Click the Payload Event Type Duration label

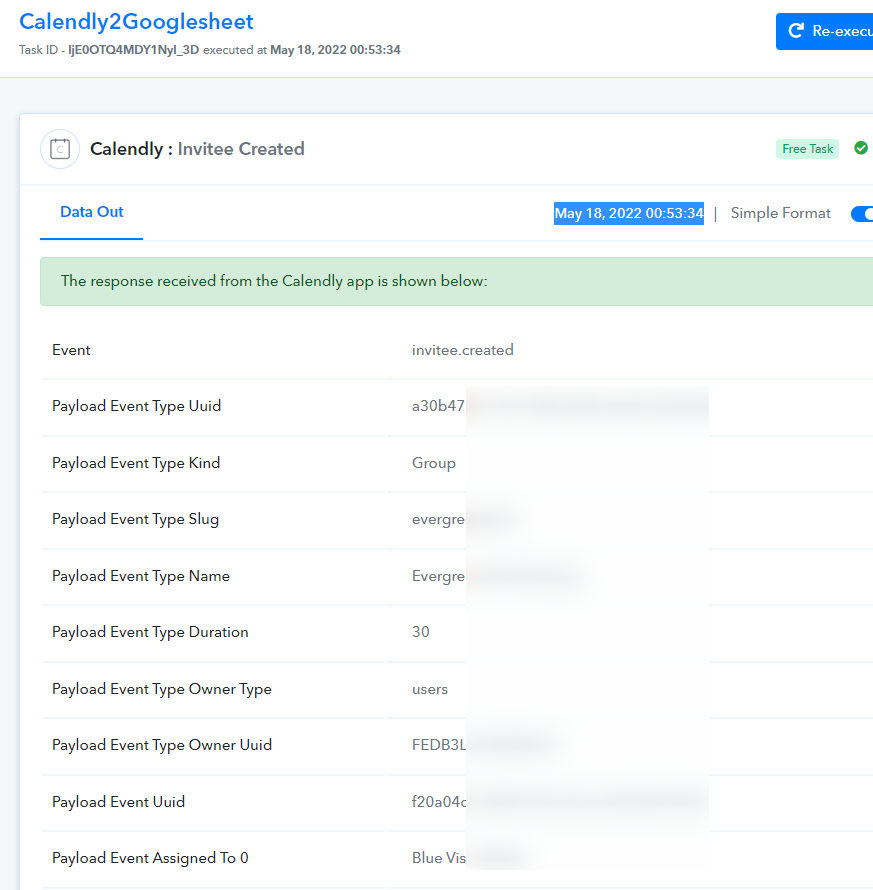coord(150,632)
